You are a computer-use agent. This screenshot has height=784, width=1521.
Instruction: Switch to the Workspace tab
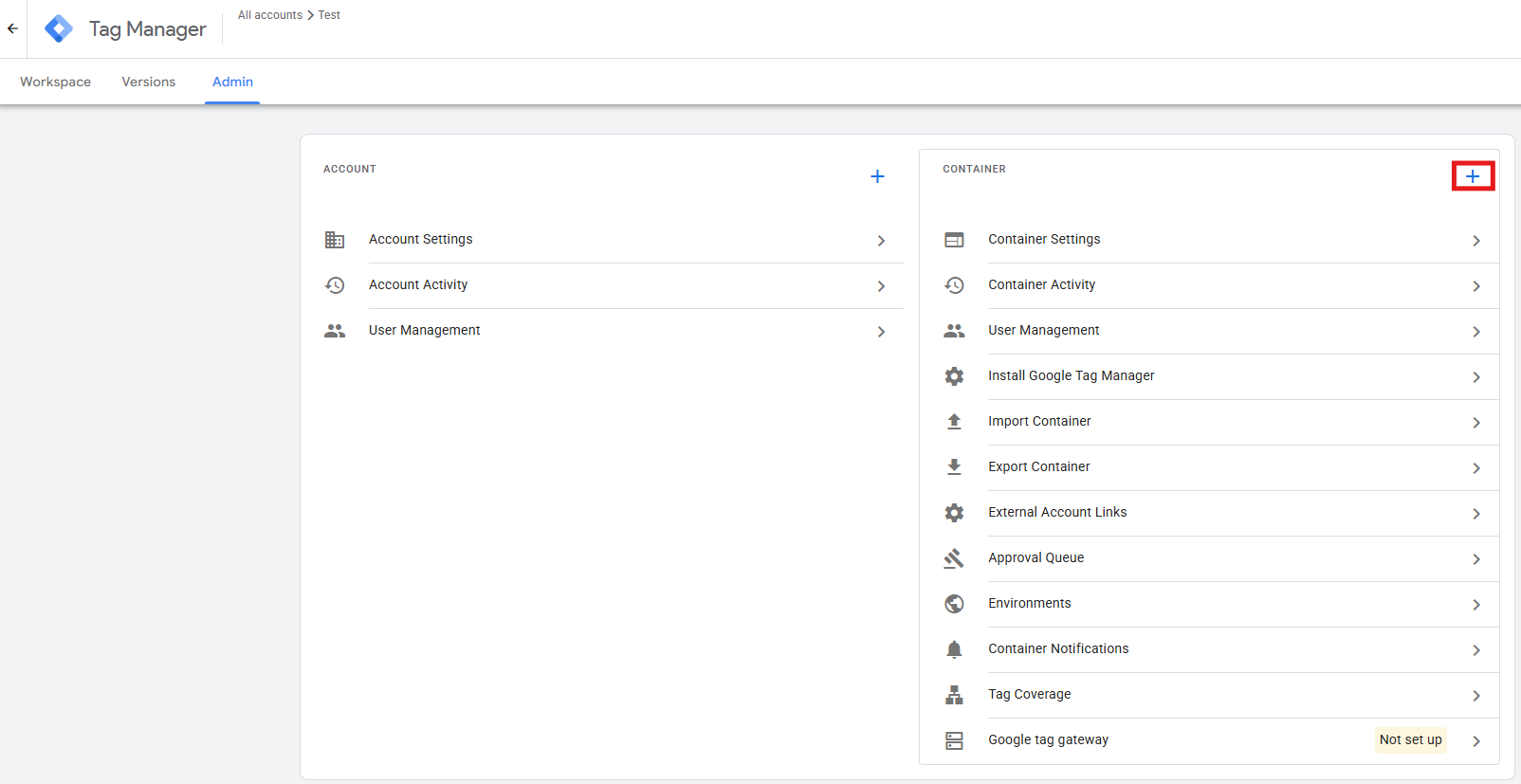pyautogui.click(x=55, y=82)
